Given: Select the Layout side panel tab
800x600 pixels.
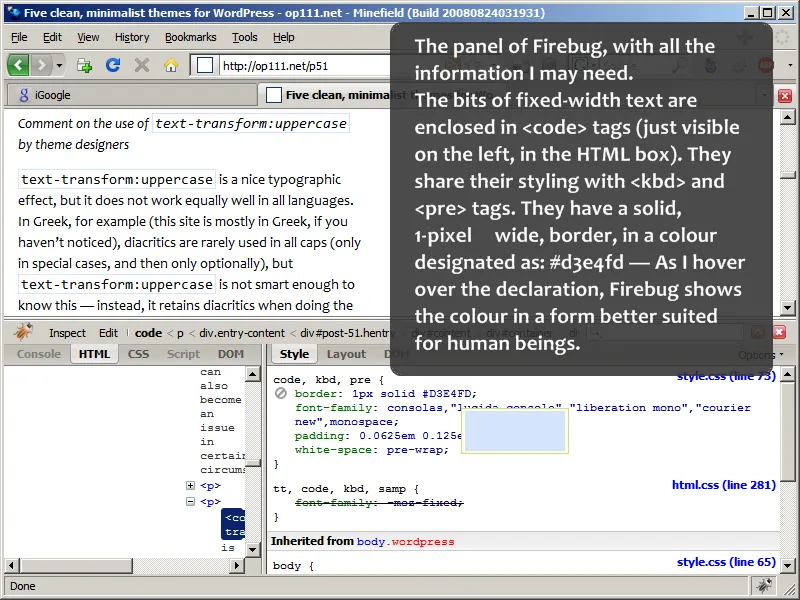Looking at the screenshot, I should [346, 354].
